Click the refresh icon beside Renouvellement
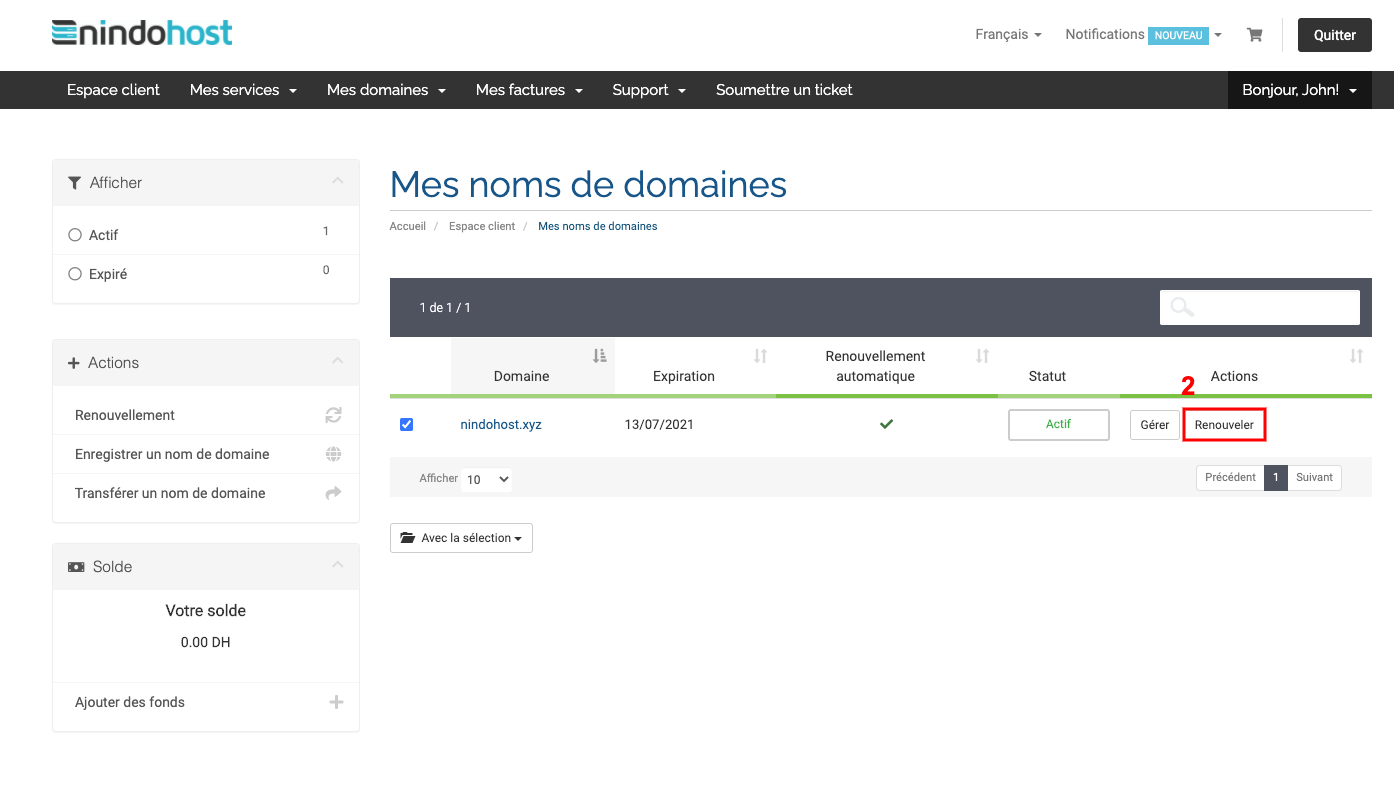The width and height of the screenshot is (1394, 786). 334,415
